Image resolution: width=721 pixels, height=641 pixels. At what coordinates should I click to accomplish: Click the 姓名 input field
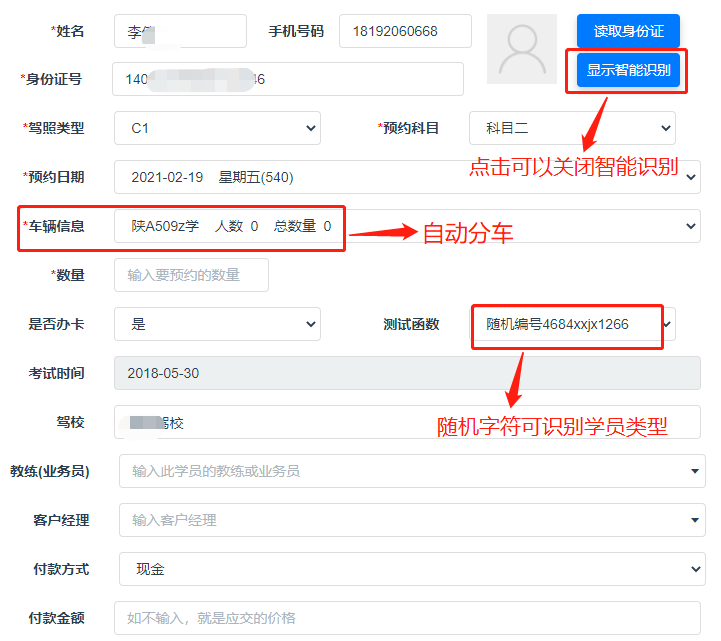(x=180, y=31)
